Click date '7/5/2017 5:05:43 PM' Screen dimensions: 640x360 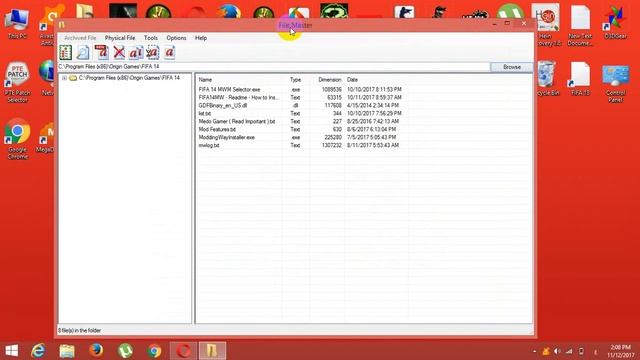click(371, 137)
